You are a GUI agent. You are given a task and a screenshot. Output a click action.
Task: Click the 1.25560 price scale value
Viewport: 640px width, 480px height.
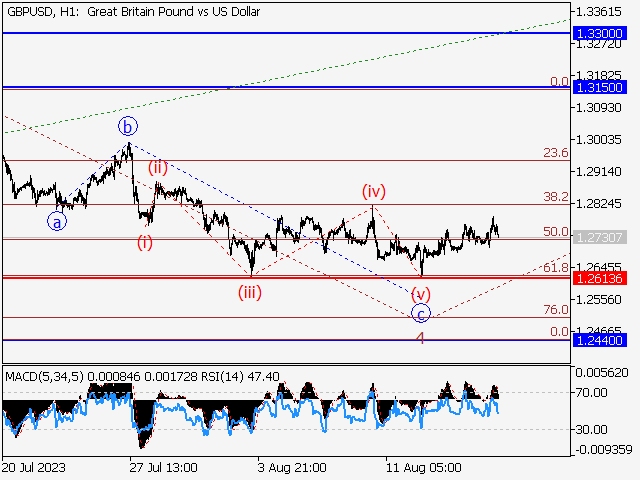pyautogui.click(x=598, y=300)
